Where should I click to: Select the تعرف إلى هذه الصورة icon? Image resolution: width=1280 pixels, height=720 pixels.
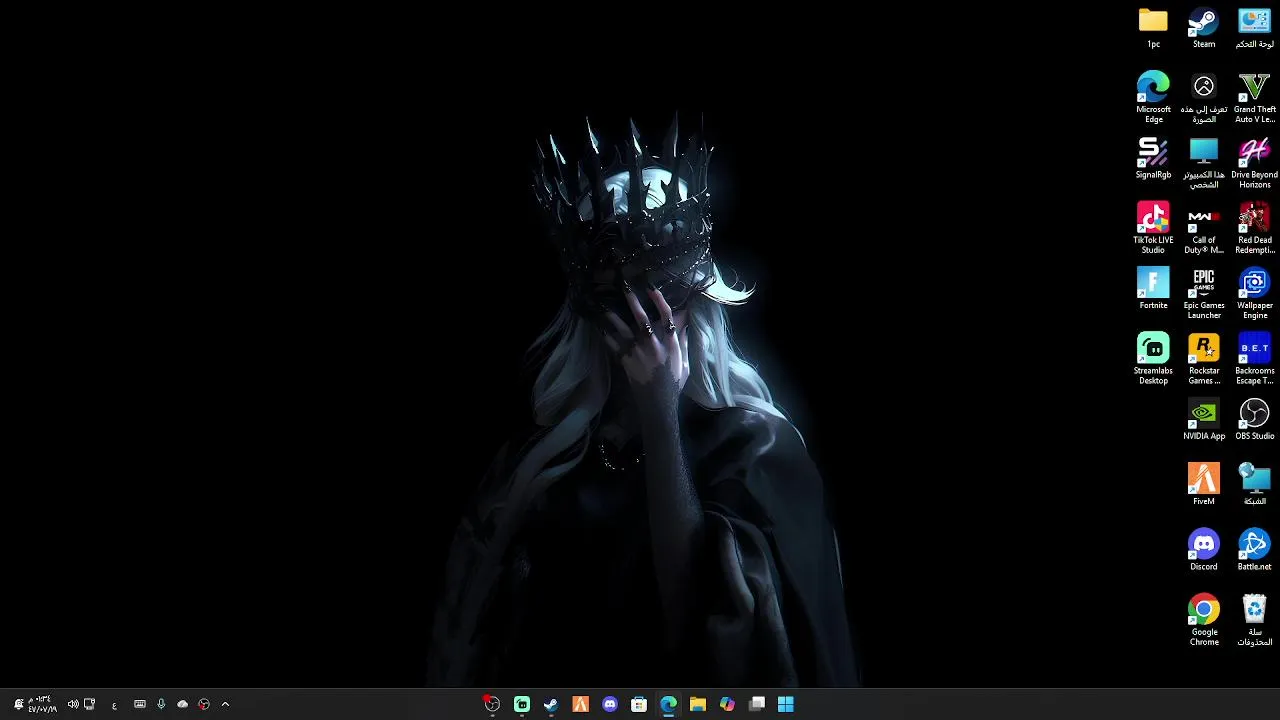(x=1204, y=97)
